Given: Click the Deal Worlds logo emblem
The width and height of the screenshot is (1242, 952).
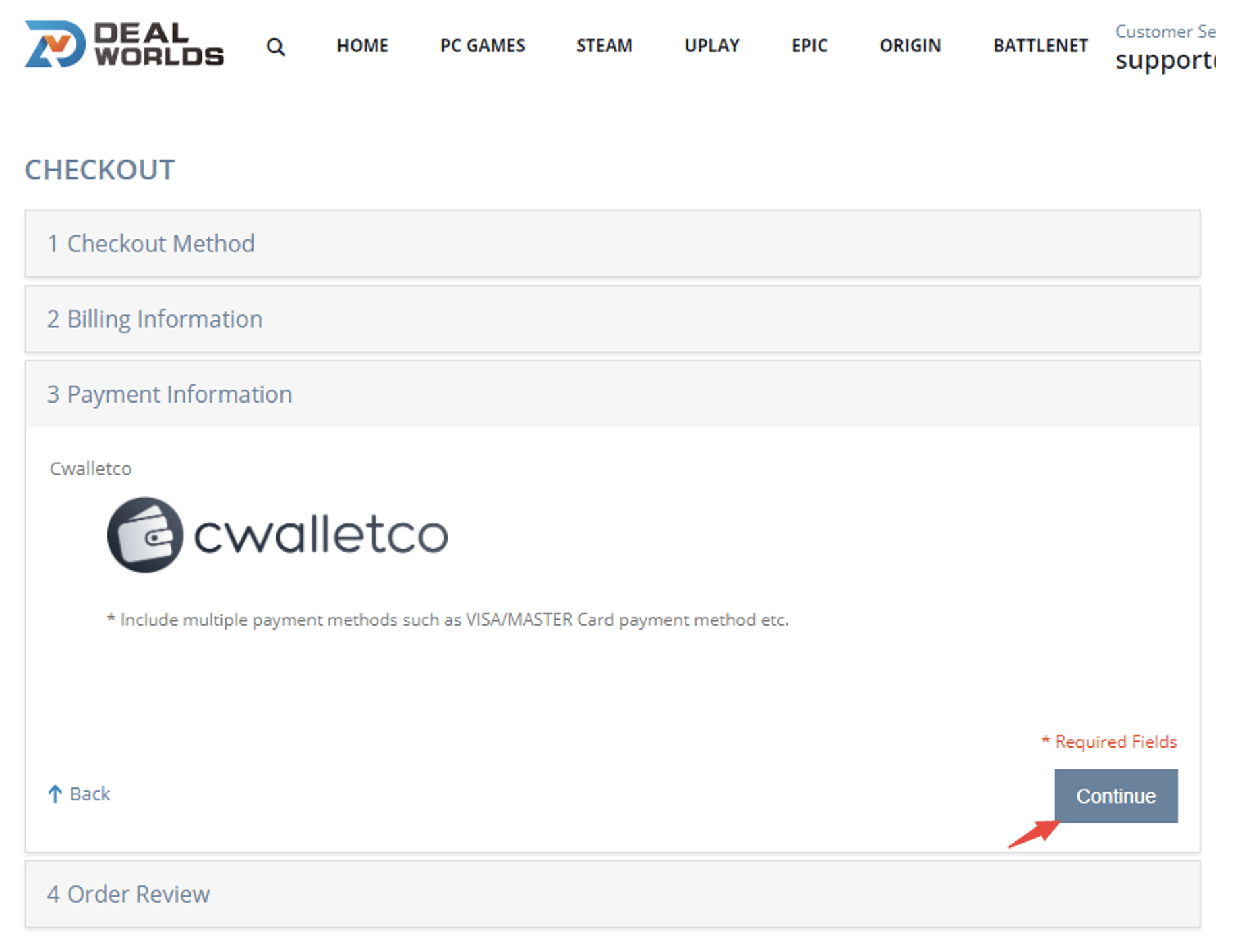Looking at the screenshot, I should [55, 44].
